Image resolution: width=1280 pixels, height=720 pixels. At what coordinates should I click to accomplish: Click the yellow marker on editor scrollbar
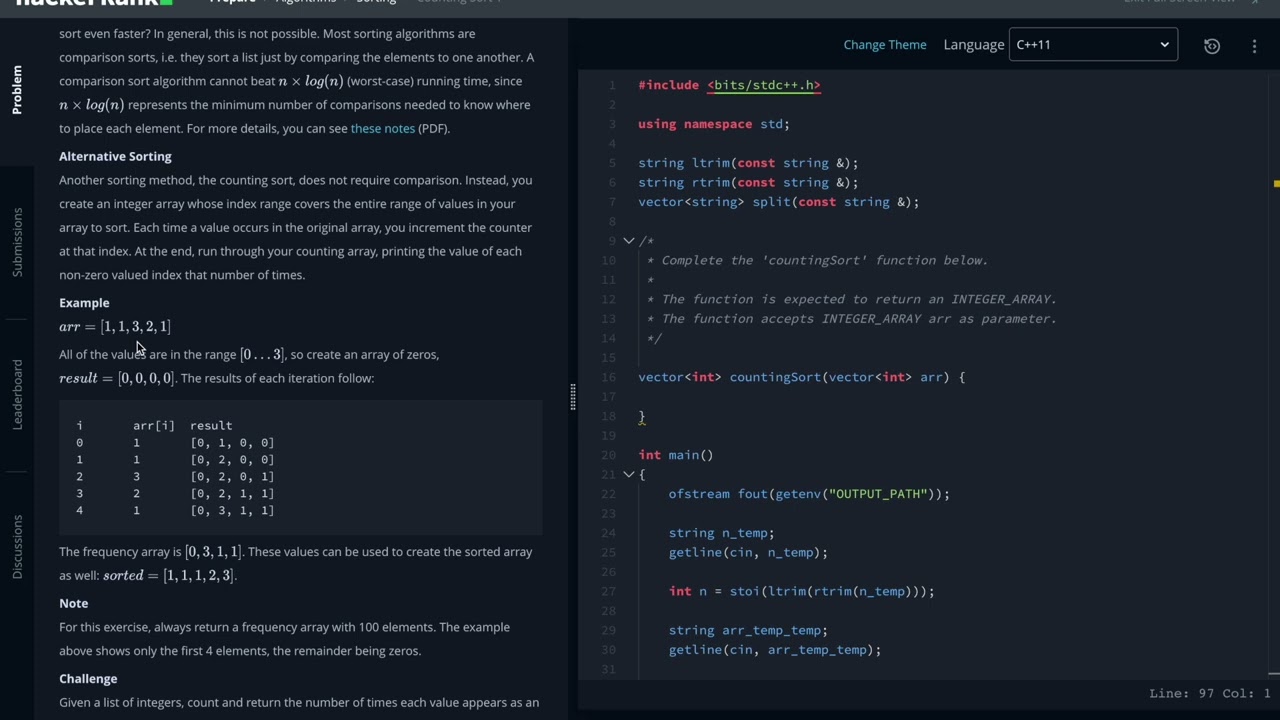coord(1276,184)
